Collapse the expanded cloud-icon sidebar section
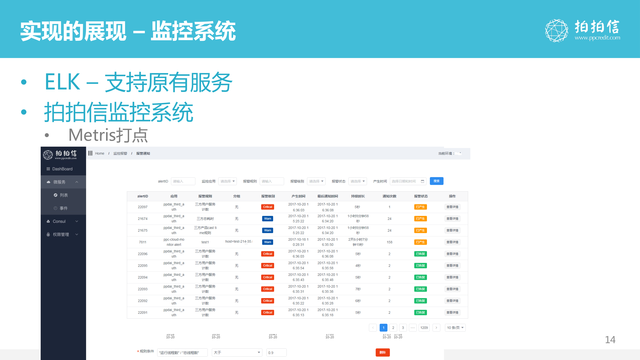The height and width of the screenshot is (360, 640). point(63,182)
